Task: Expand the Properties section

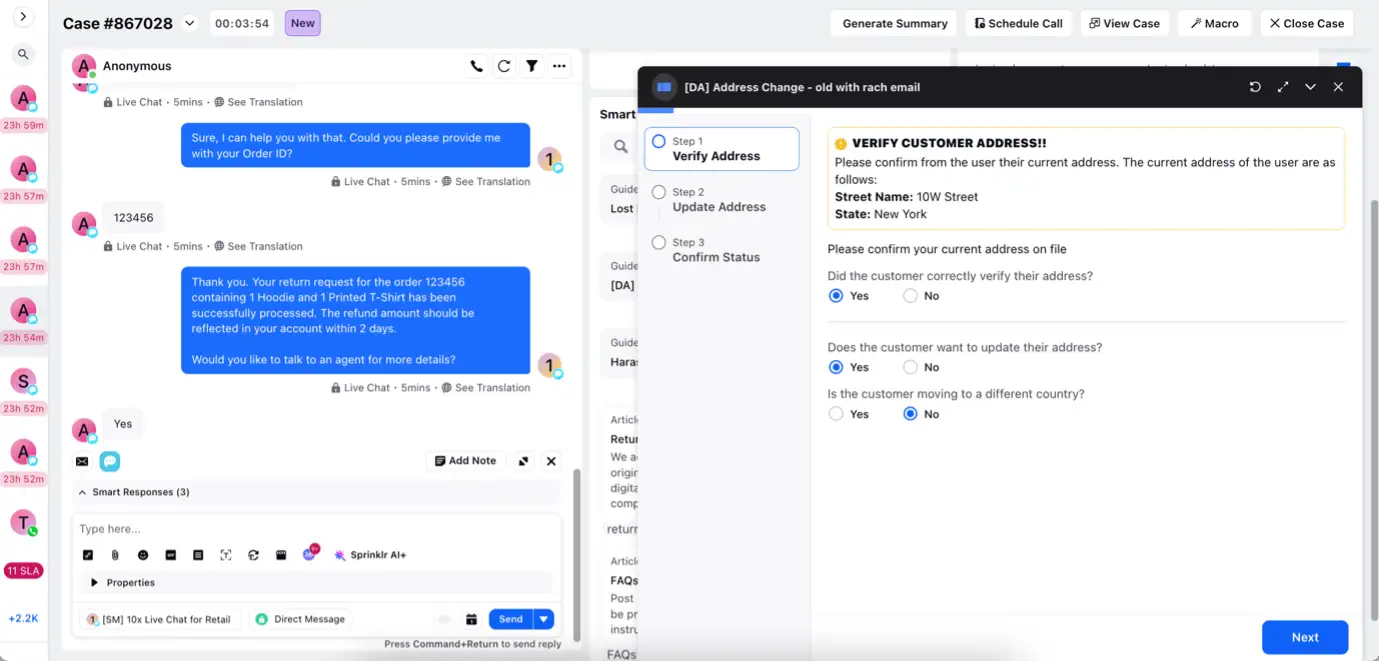Action: (x=124, y=582)
